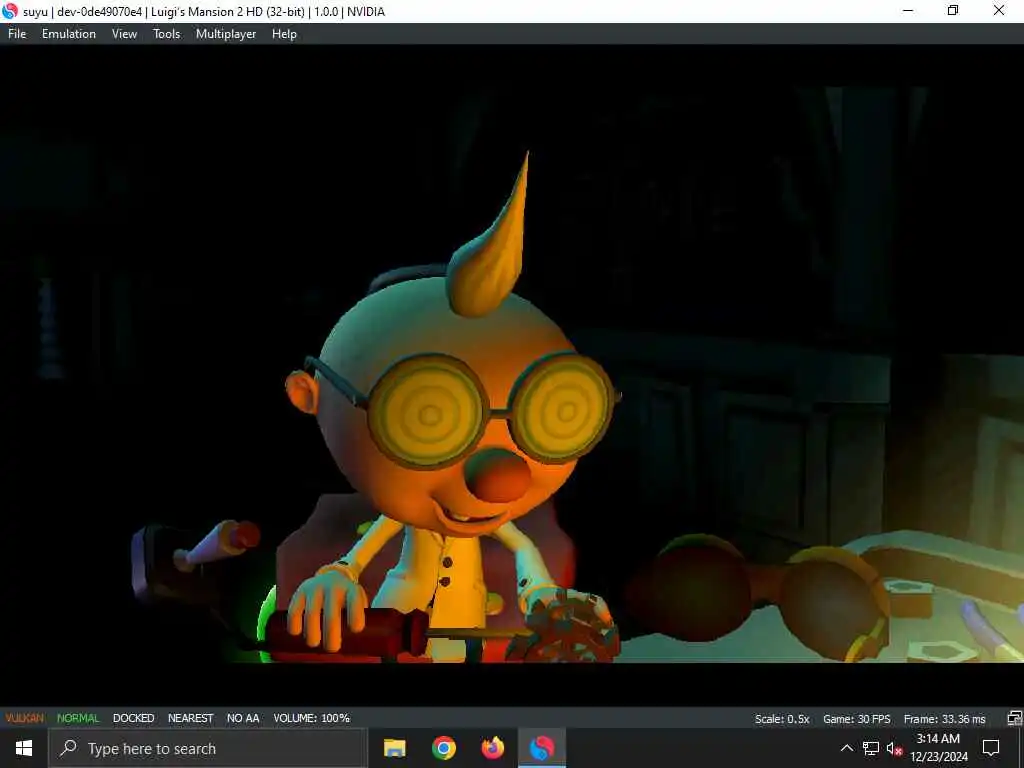The height and width of the screenshot is (768, 1024).
Task: Open Firefox from the taskbar
Action: coord(492,748)
